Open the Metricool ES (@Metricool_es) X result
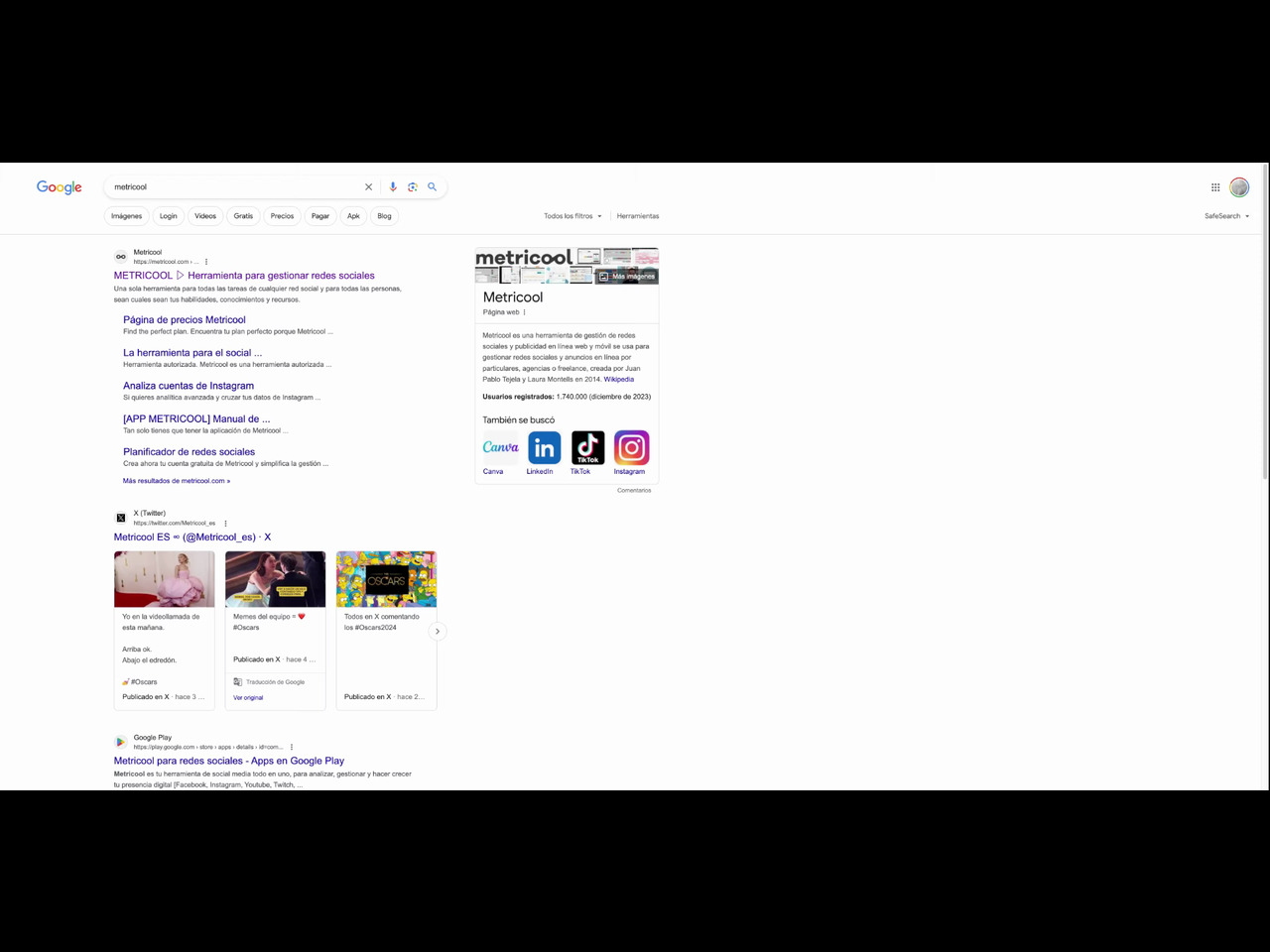 tap(192, 537)
